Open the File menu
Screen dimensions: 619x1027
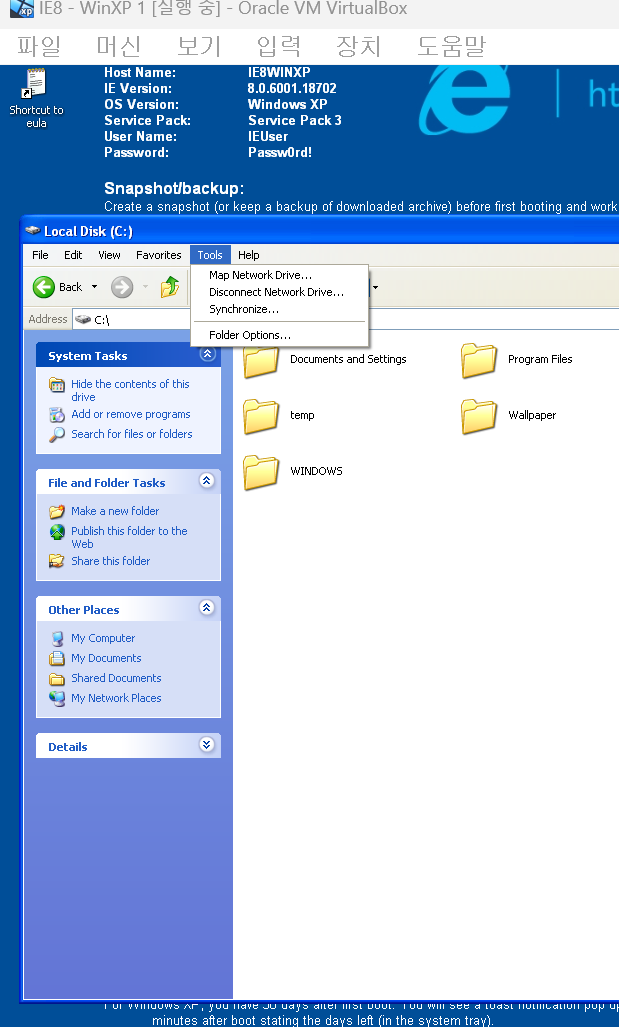[40, 255]
